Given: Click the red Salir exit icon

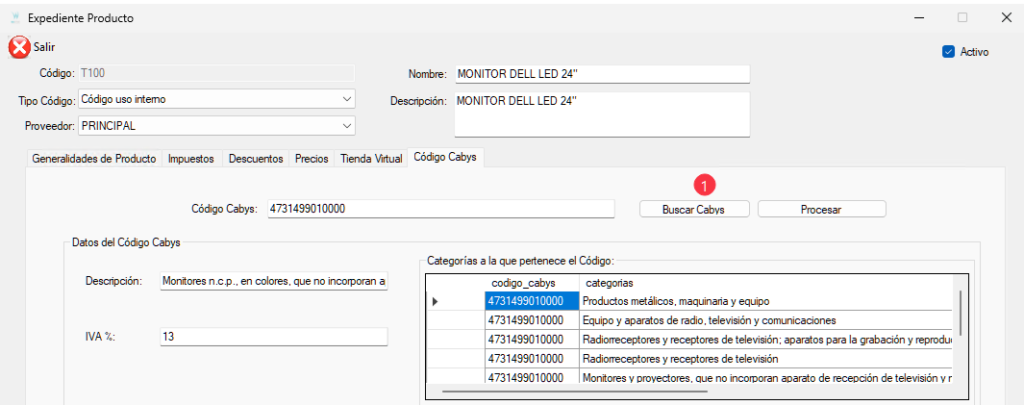Looking at the screenshot, I should pos(19,47).
